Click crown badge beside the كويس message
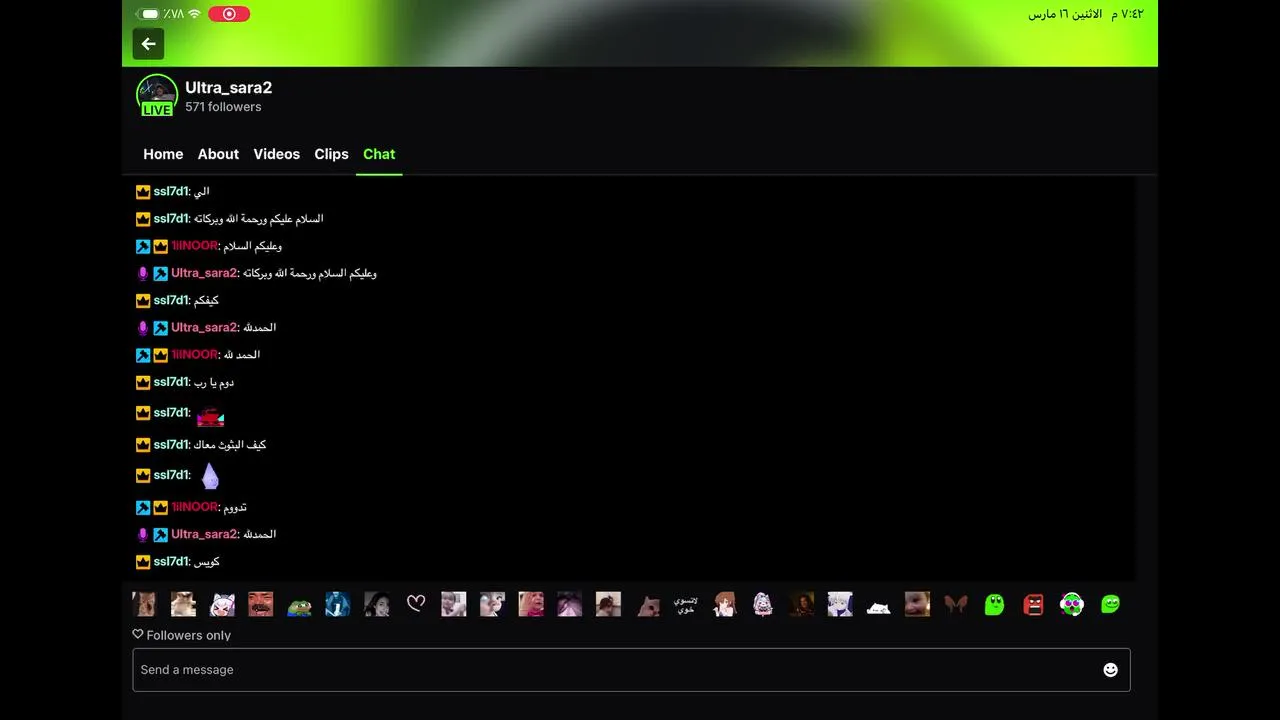Viewport: 1280px width, 720px height. pos(143,562)
